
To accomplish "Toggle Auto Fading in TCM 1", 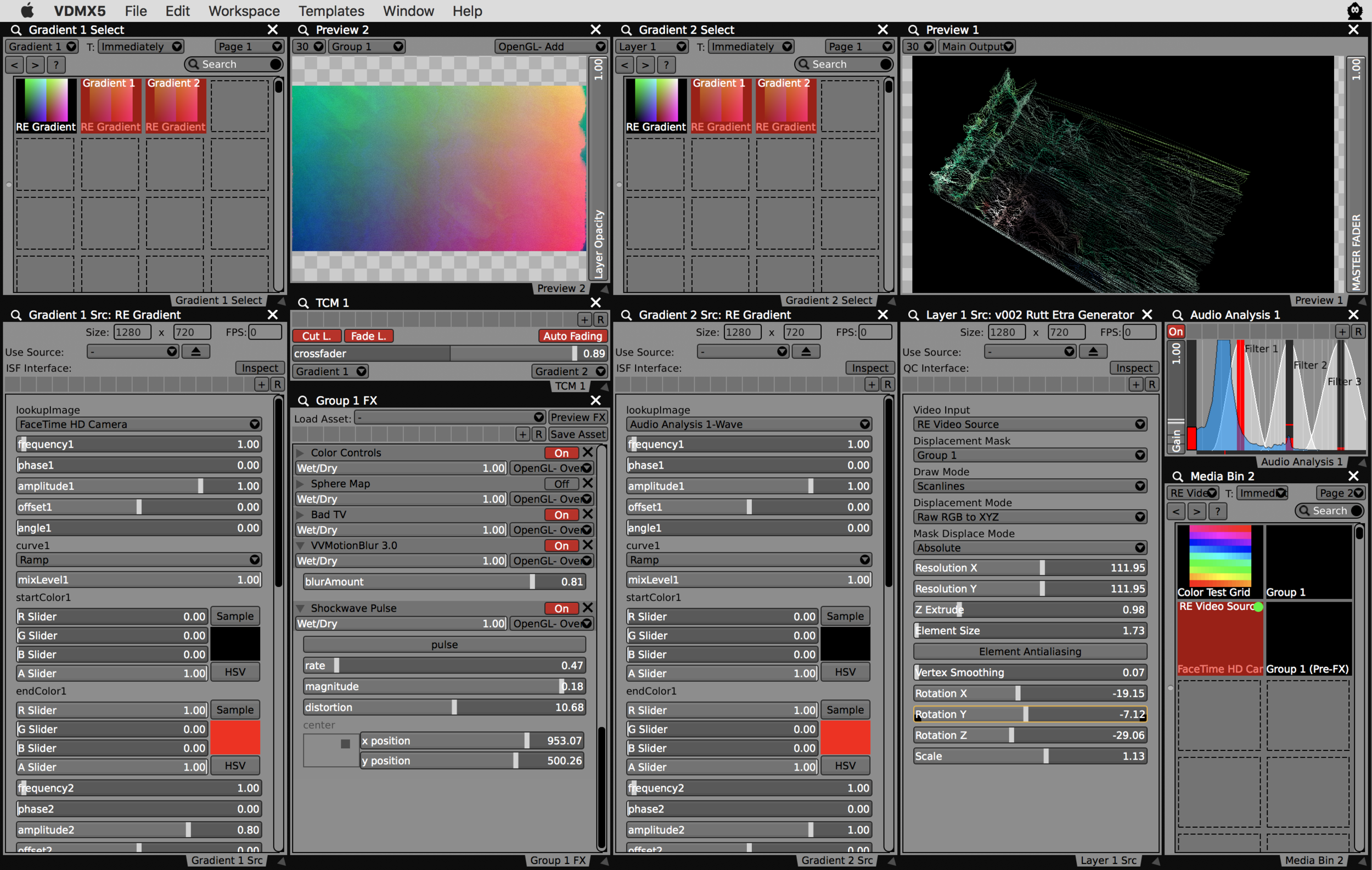I will [572, 336].
